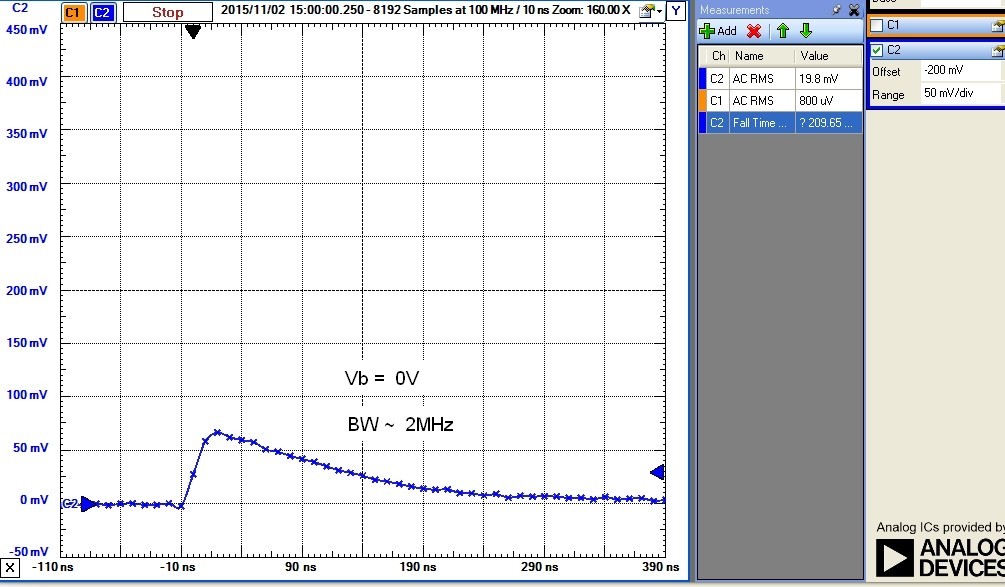This screenshot has width=1005, height=587.
Task: Click the green Add measurement plus icon
Action: click(706, 31)
